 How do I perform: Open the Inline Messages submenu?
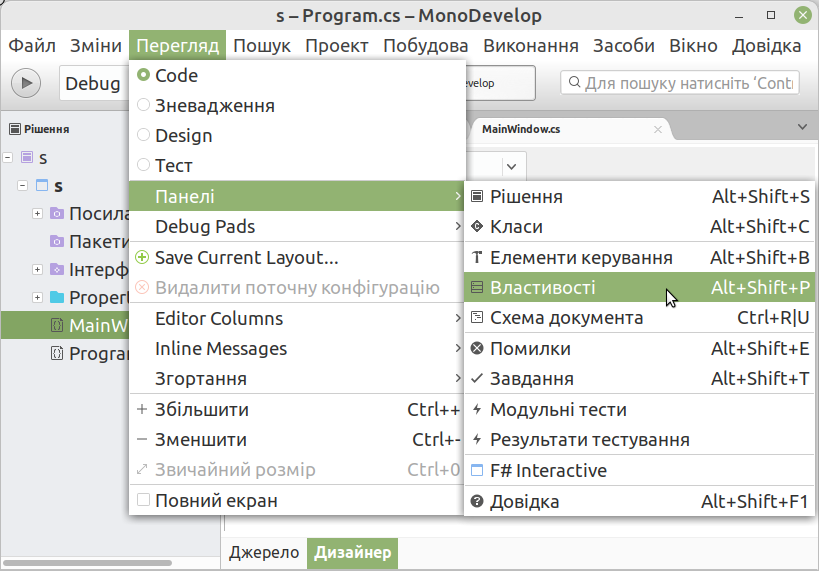[297, 348]
